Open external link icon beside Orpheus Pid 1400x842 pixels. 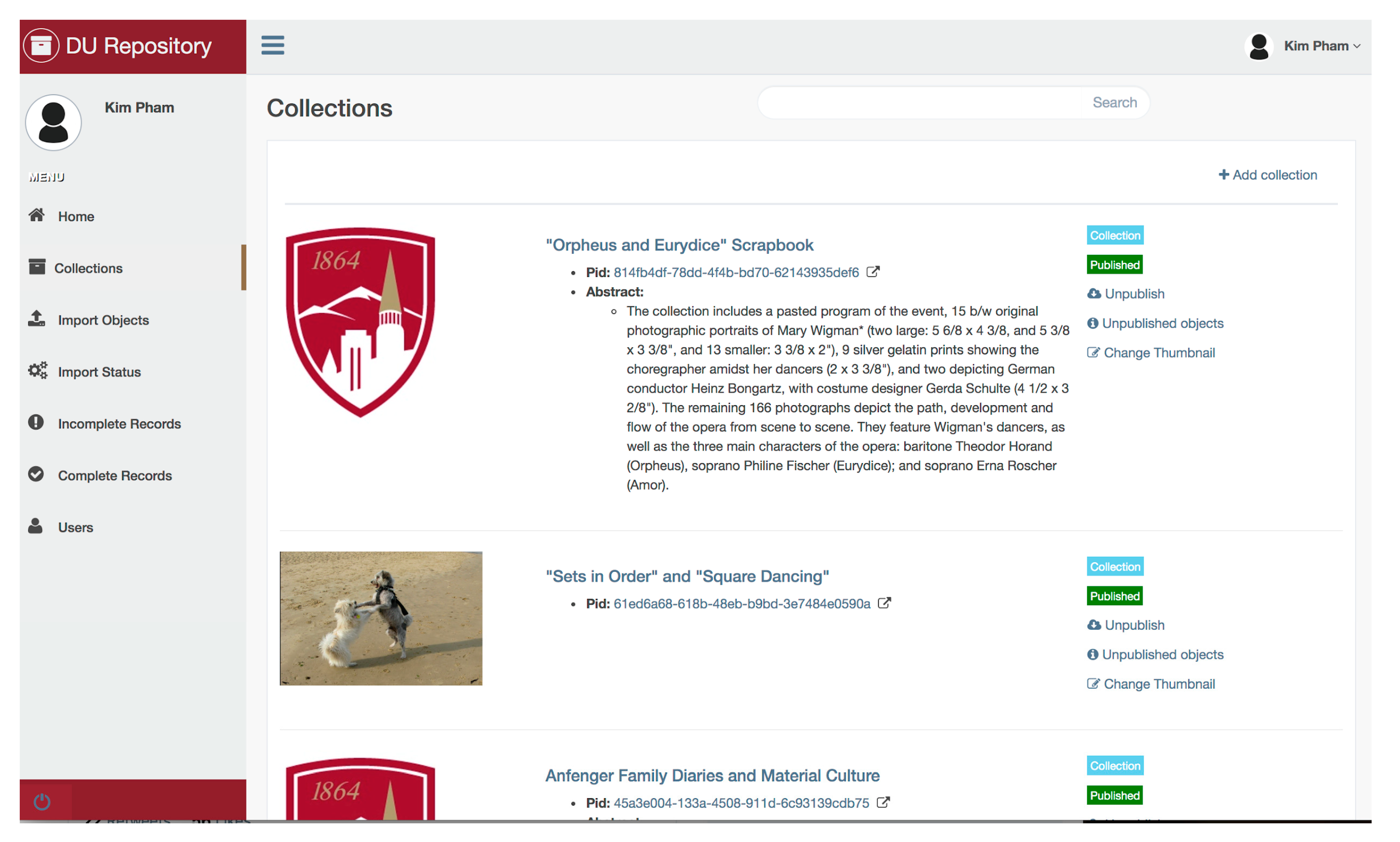click(x=873, y=272)
